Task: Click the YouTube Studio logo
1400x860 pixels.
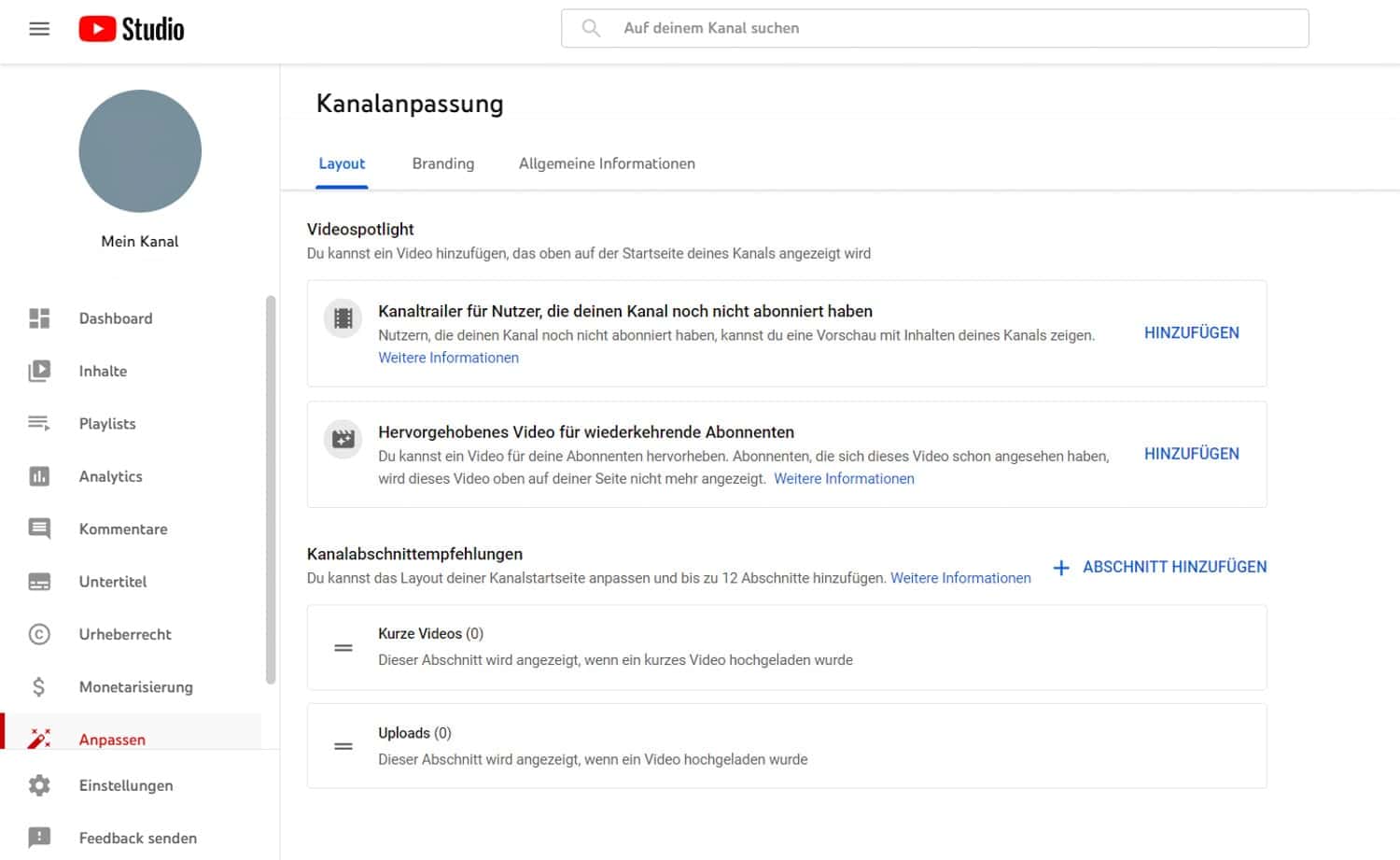Action: [x=132, y=29]
